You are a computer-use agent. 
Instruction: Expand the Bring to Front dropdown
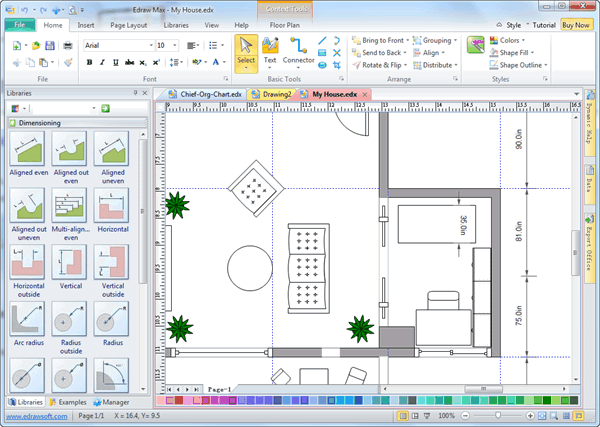tap(409, 39)
